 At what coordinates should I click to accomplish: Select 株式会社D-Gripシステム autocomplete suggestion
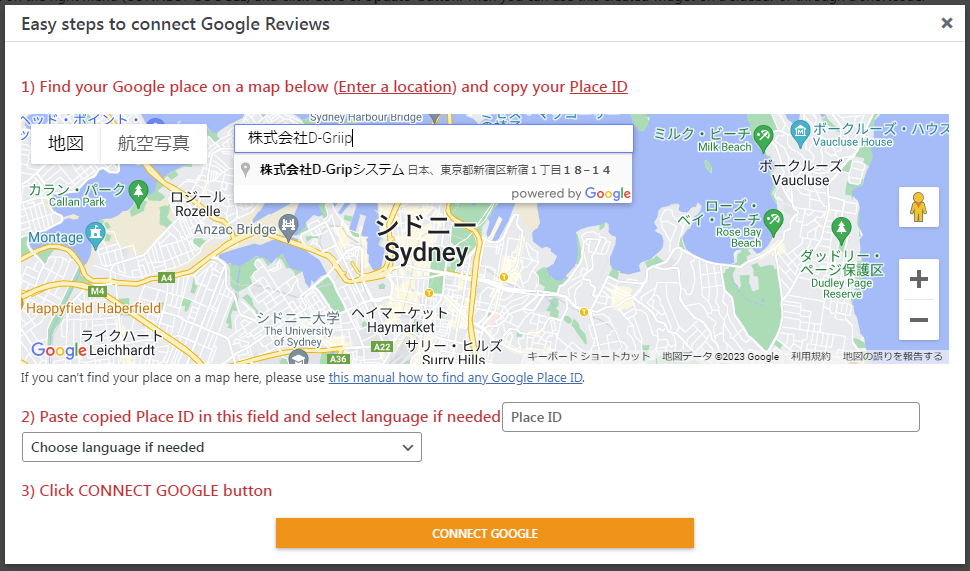coord(433,170)
